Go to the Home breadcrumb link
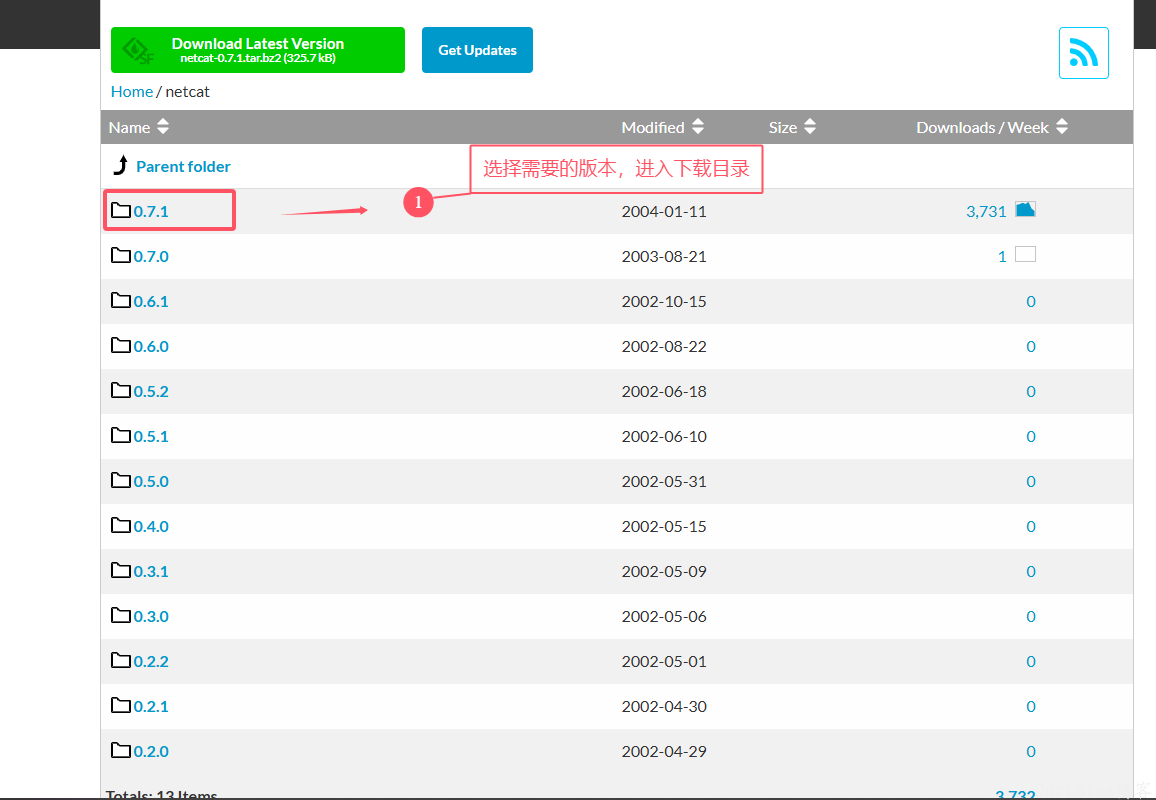The width and height of the screenshot is (1156, 800). tap(132, 91)
